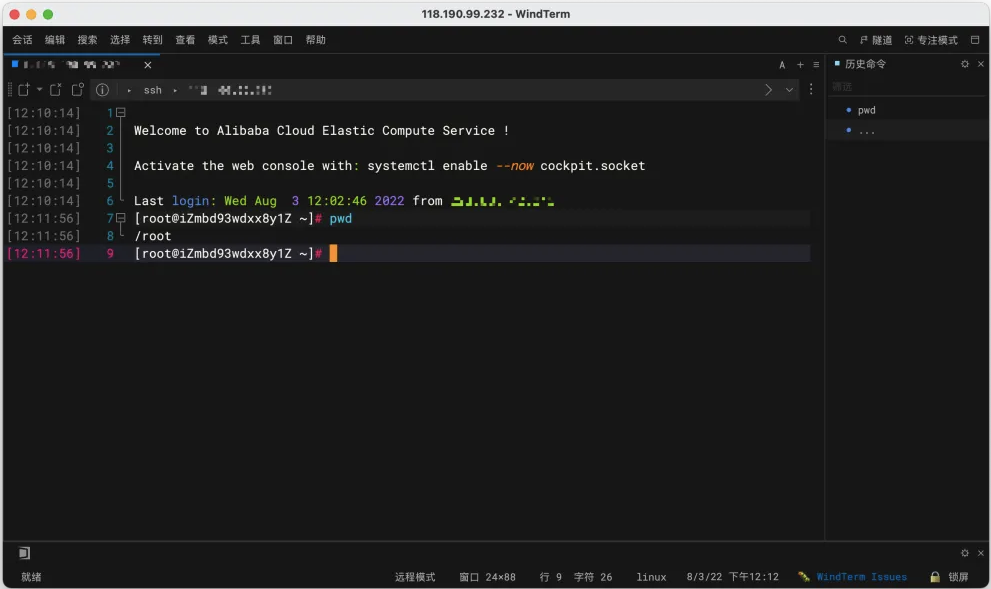Click line number 4 in the gutter

(x=110, y=166)
